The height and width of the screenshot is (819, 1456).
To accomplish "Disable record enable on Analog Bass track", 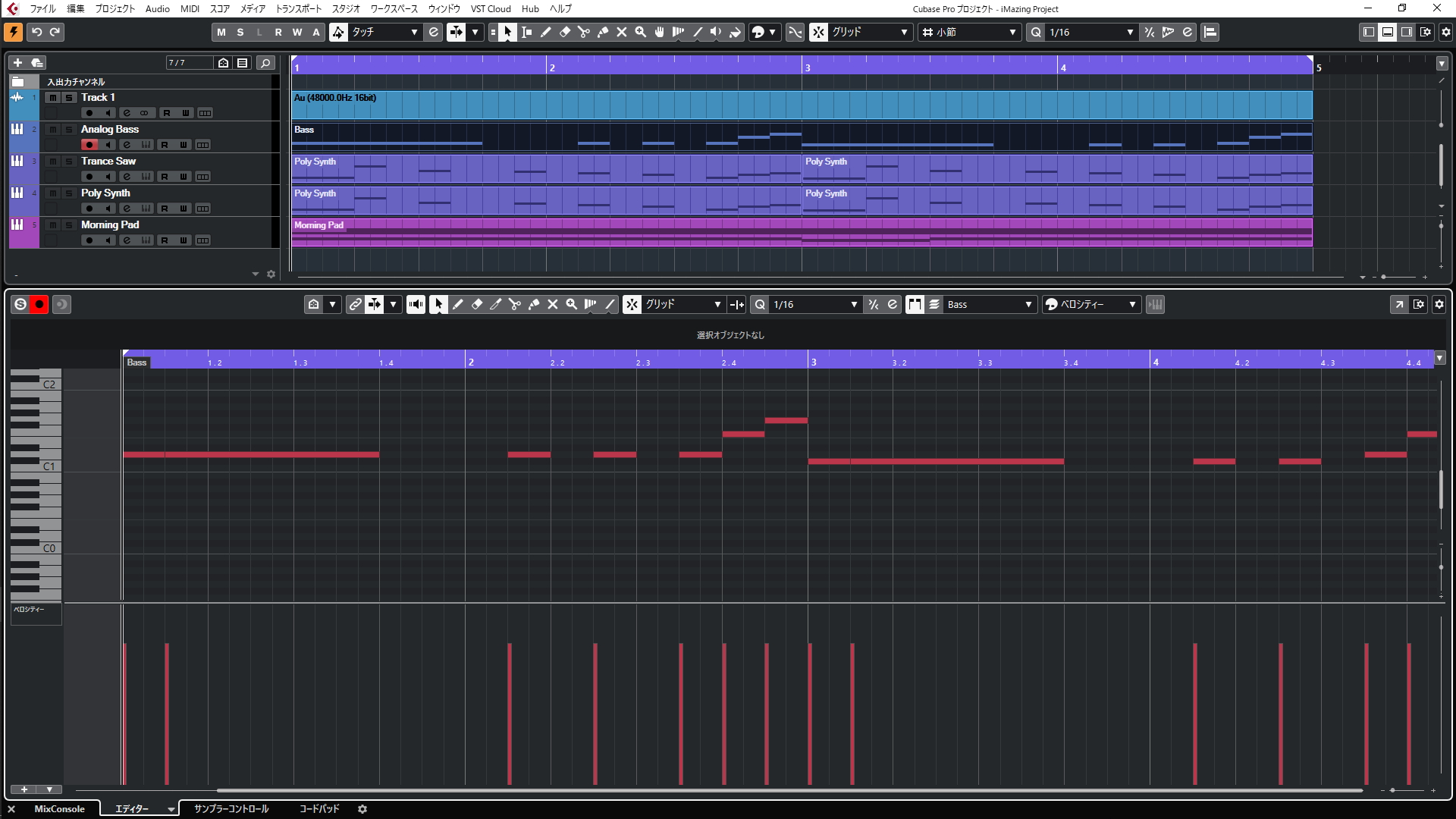I will pos(89,145).
